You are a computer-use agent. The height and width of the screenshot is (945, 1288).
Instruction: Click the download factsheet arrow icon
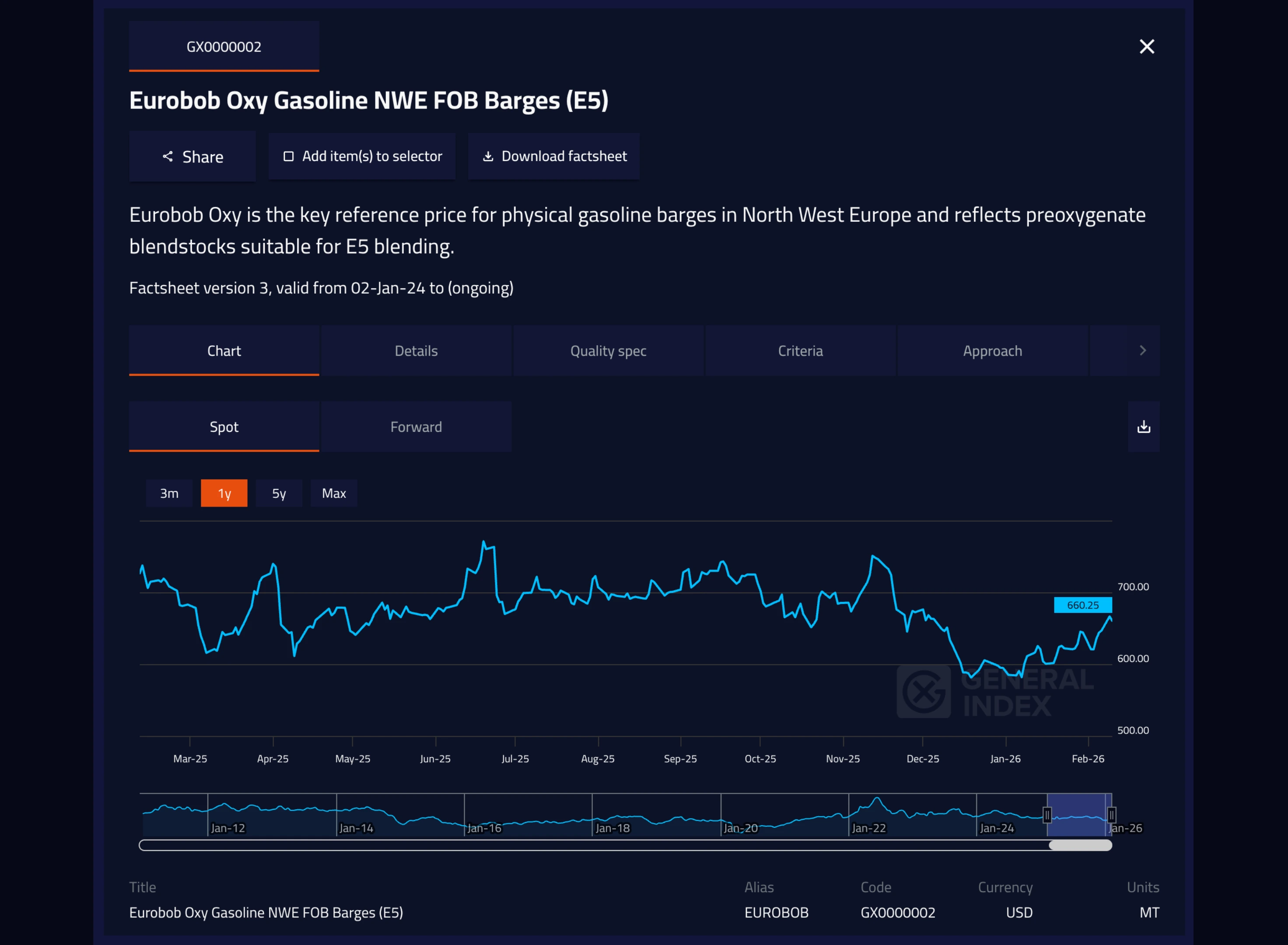click(488, 156)
